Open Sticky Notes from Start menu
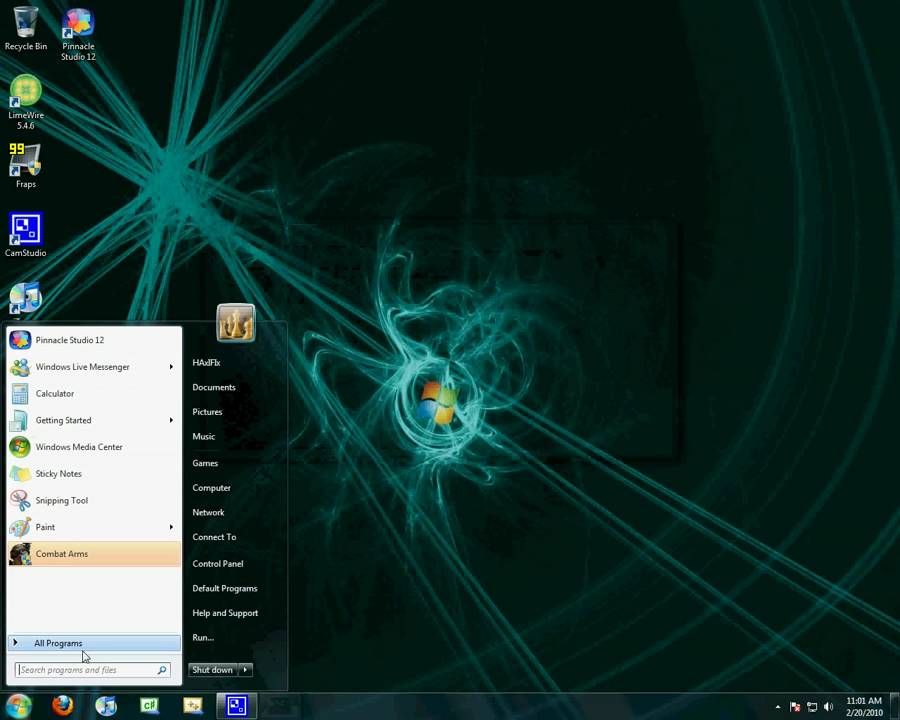This screenshot has height=720, width=900. click(94, 473)
